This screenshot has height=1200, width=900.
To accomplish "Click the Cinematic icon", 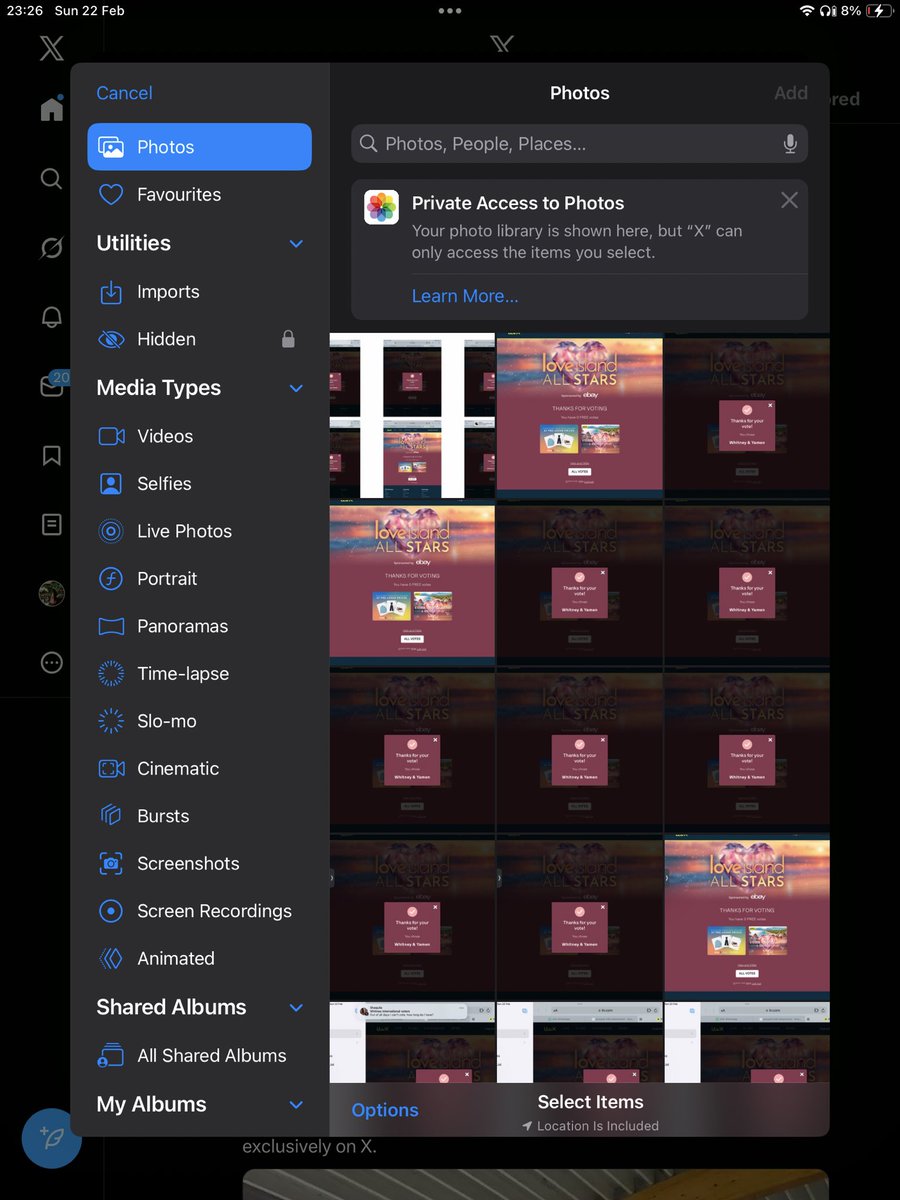I will click(111, 769).
